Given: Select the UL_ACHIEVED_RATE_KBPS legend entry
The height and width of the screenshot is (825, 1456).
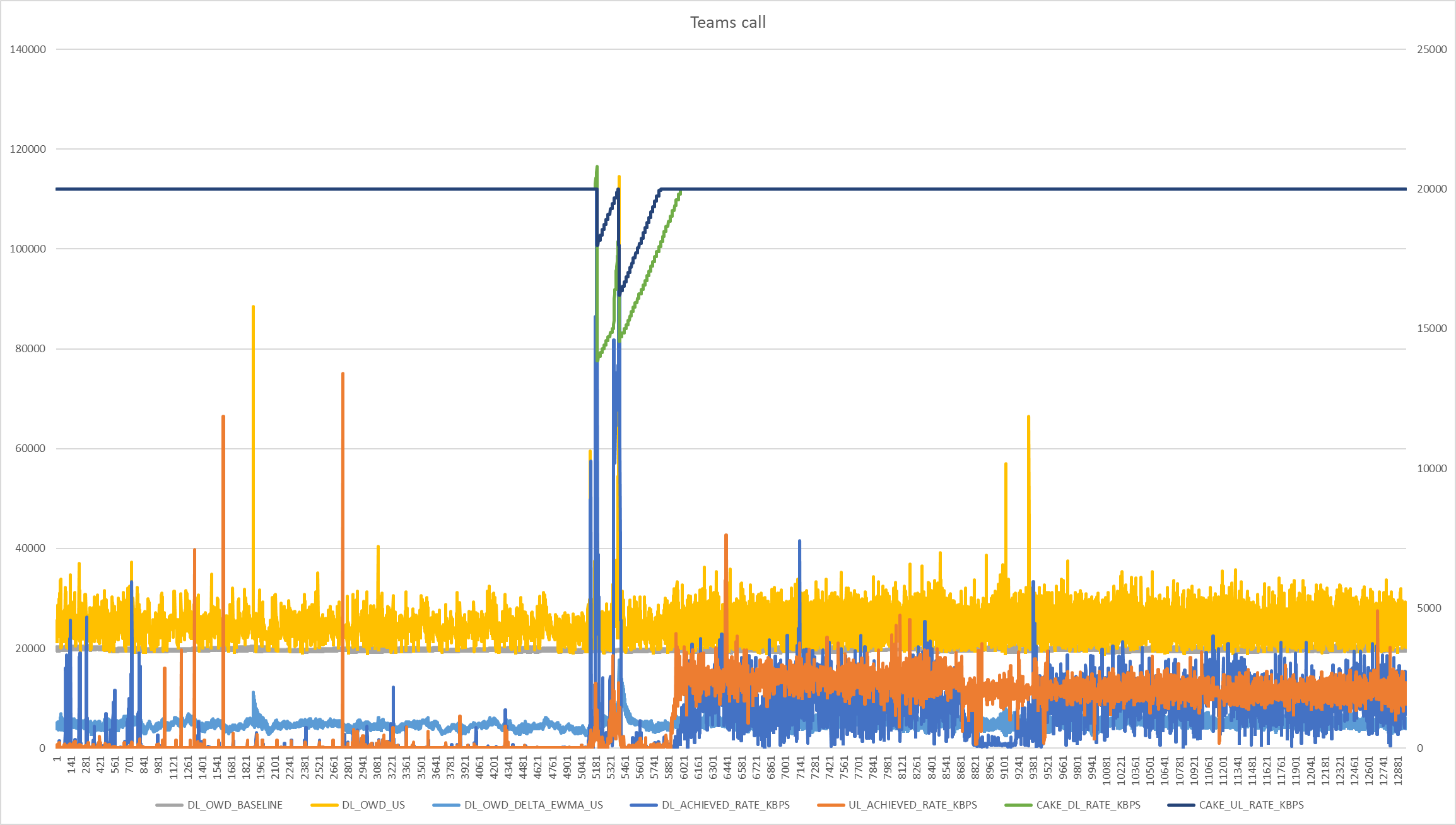Looking at the screenshot, I should click(897, 805).
